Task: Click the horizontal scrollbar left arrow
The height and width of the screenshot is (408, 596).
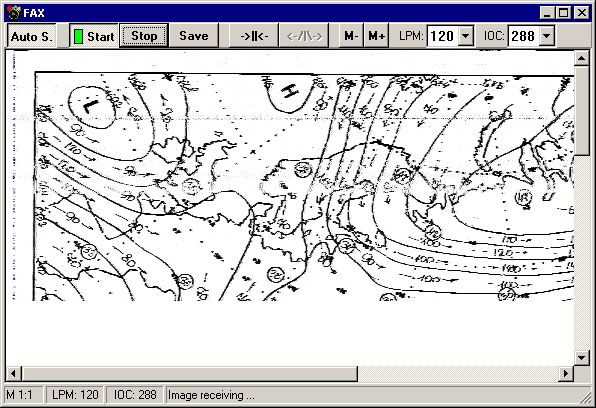Action: (x=14, y=373)
